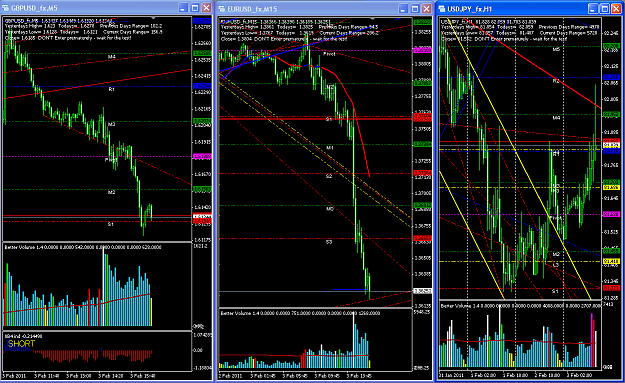Screen dimensions: 625x383
Task: Maximize the EURUSD_fx,M15 chart window
Action: 415,9
